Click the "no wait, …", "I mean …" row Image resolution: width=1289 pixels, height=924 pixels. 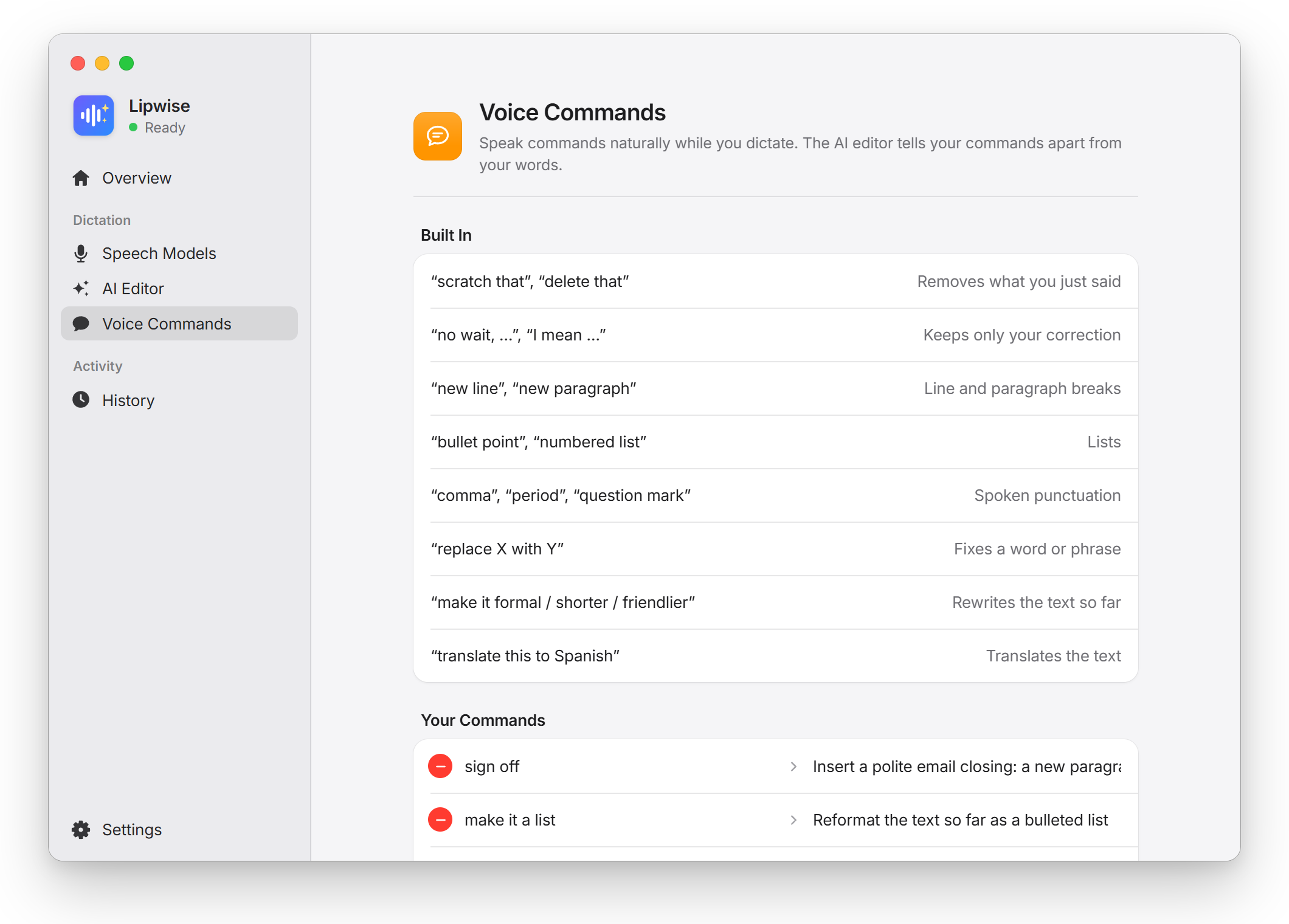776,335
